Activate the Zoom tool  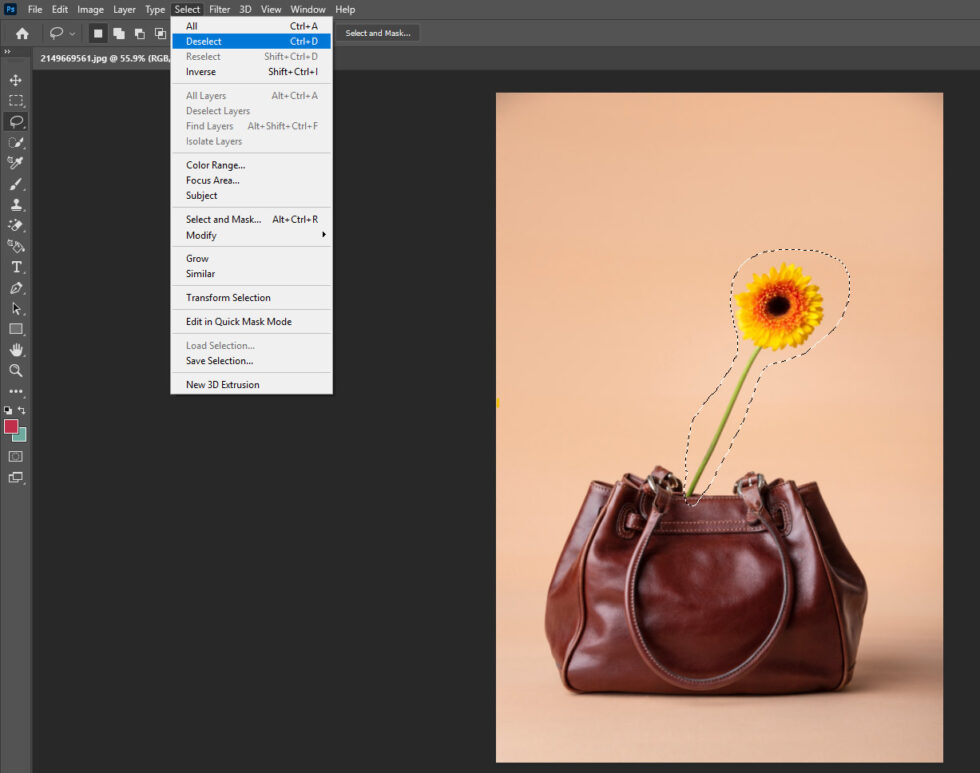(15, 371)
